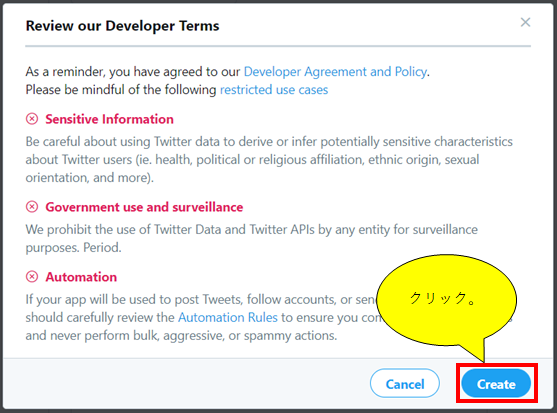Screen dimensions: 557x413
Task: Click the 'Please be mindful of the following' text
Action: pyautogui.click(x=121, y=90)
